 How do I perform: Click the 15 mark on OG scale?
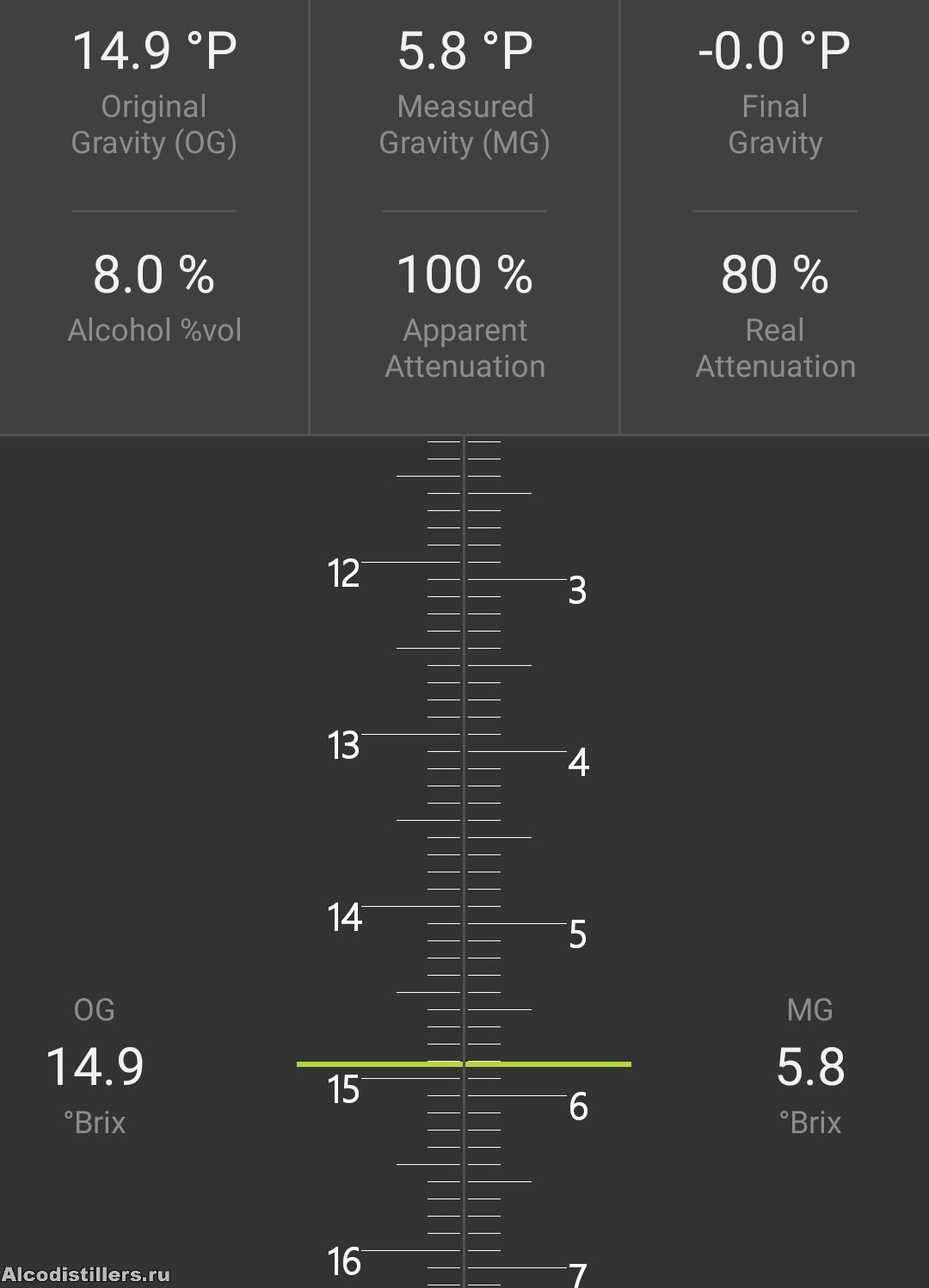pyautogui.click(x=343, y=1089)
